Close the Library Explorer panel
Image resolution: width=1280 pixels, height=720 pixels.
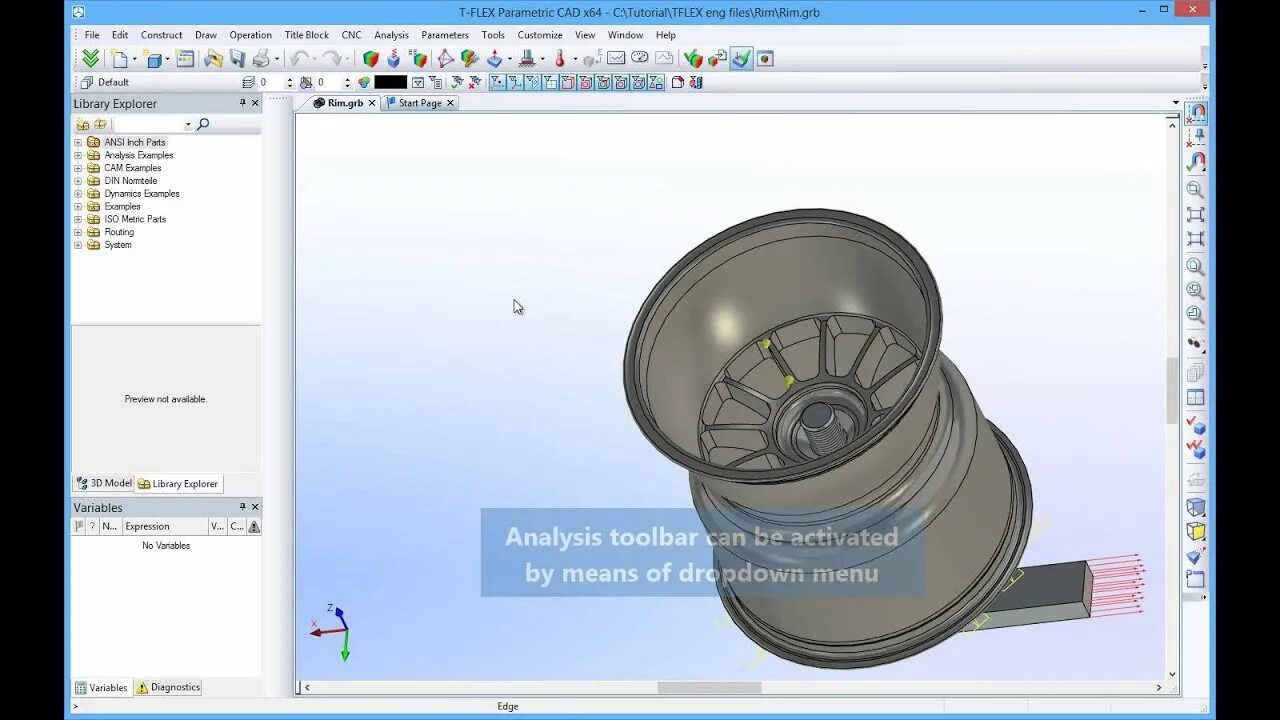255,103
